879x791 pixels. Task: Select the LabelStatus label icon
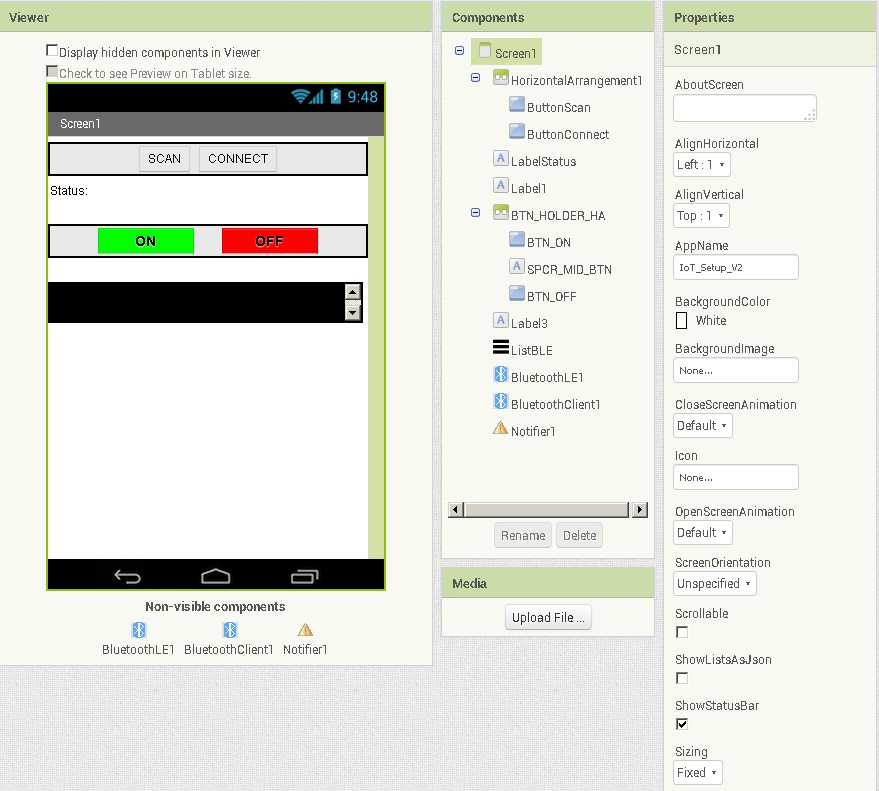pyautogui.click(x=500, y=160)
